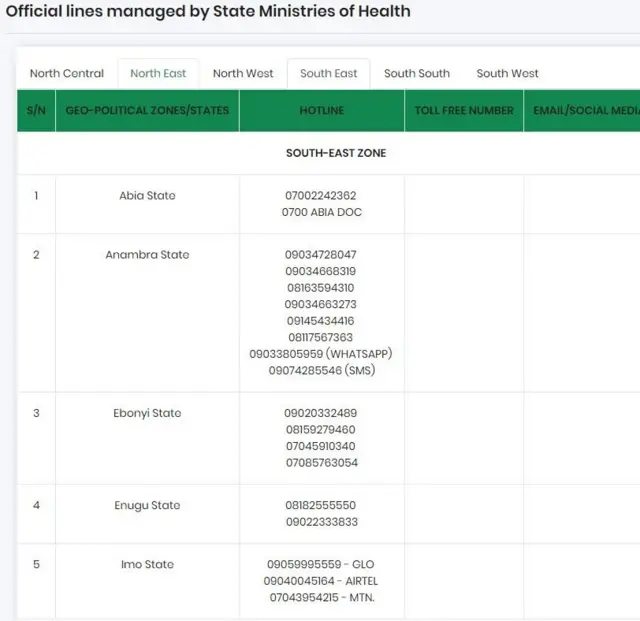
Task: Switch to the North Central tab
Action: (67, 73)
